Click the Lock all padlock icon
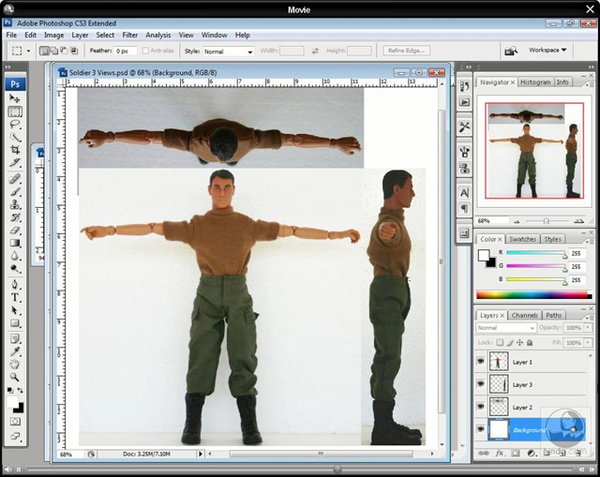This screenshot has width=600, height=477. coord(530,343)
